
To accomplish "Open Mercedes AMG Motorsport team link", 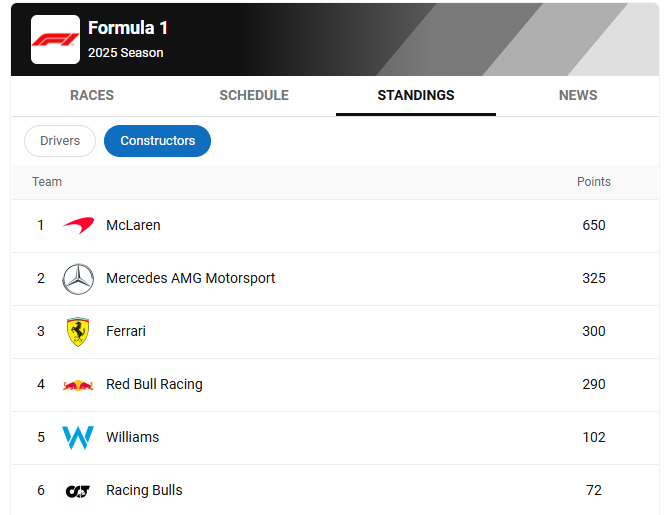I will 190,279.
